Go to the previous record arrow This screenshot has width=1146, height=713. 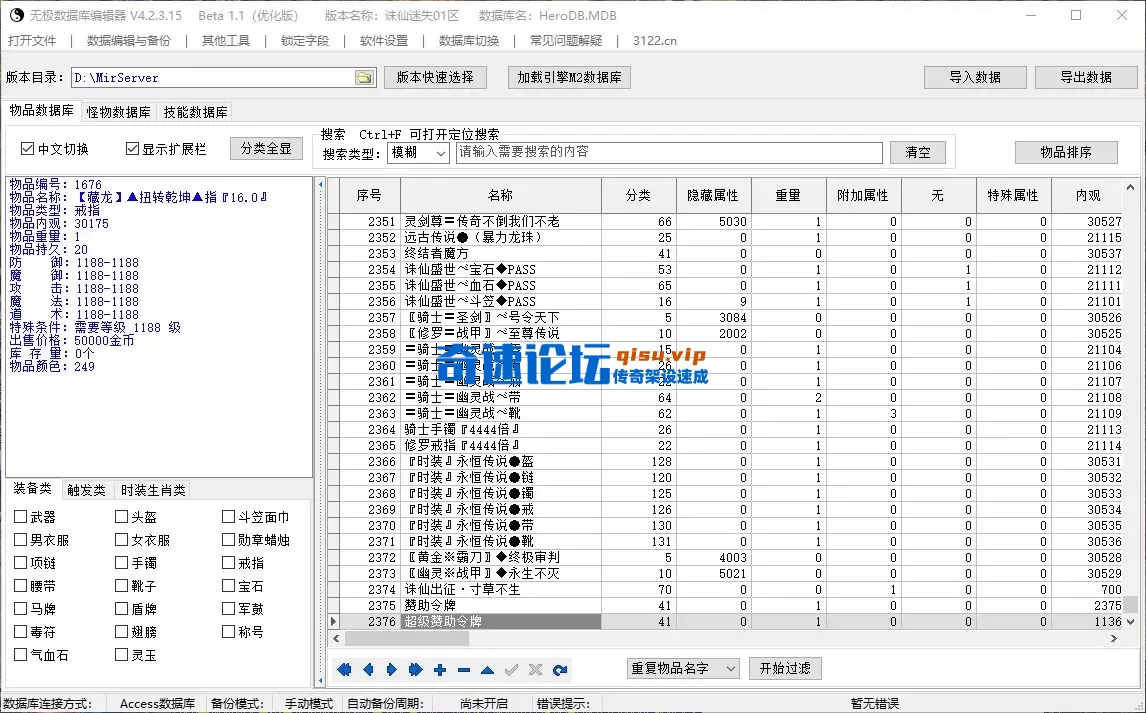pos(368,669)
